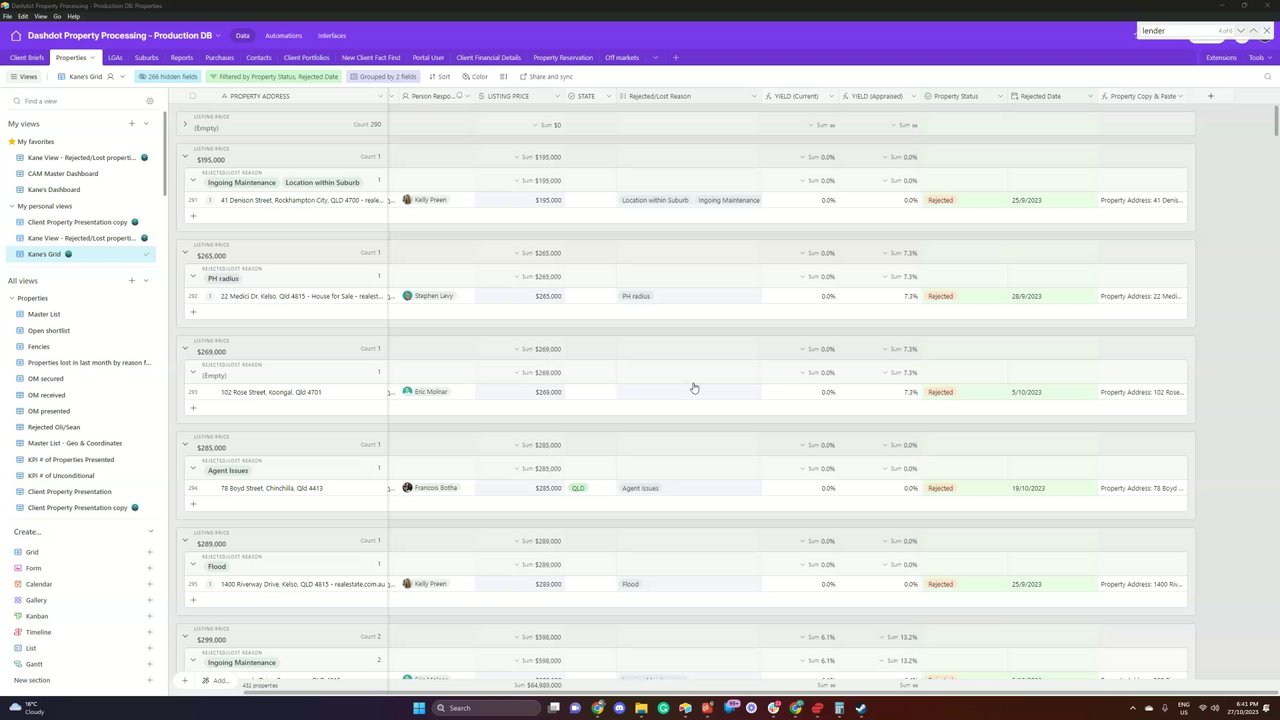Open view settings gear in the sidebar
The image size is (1280, 720).
point(150,101)
